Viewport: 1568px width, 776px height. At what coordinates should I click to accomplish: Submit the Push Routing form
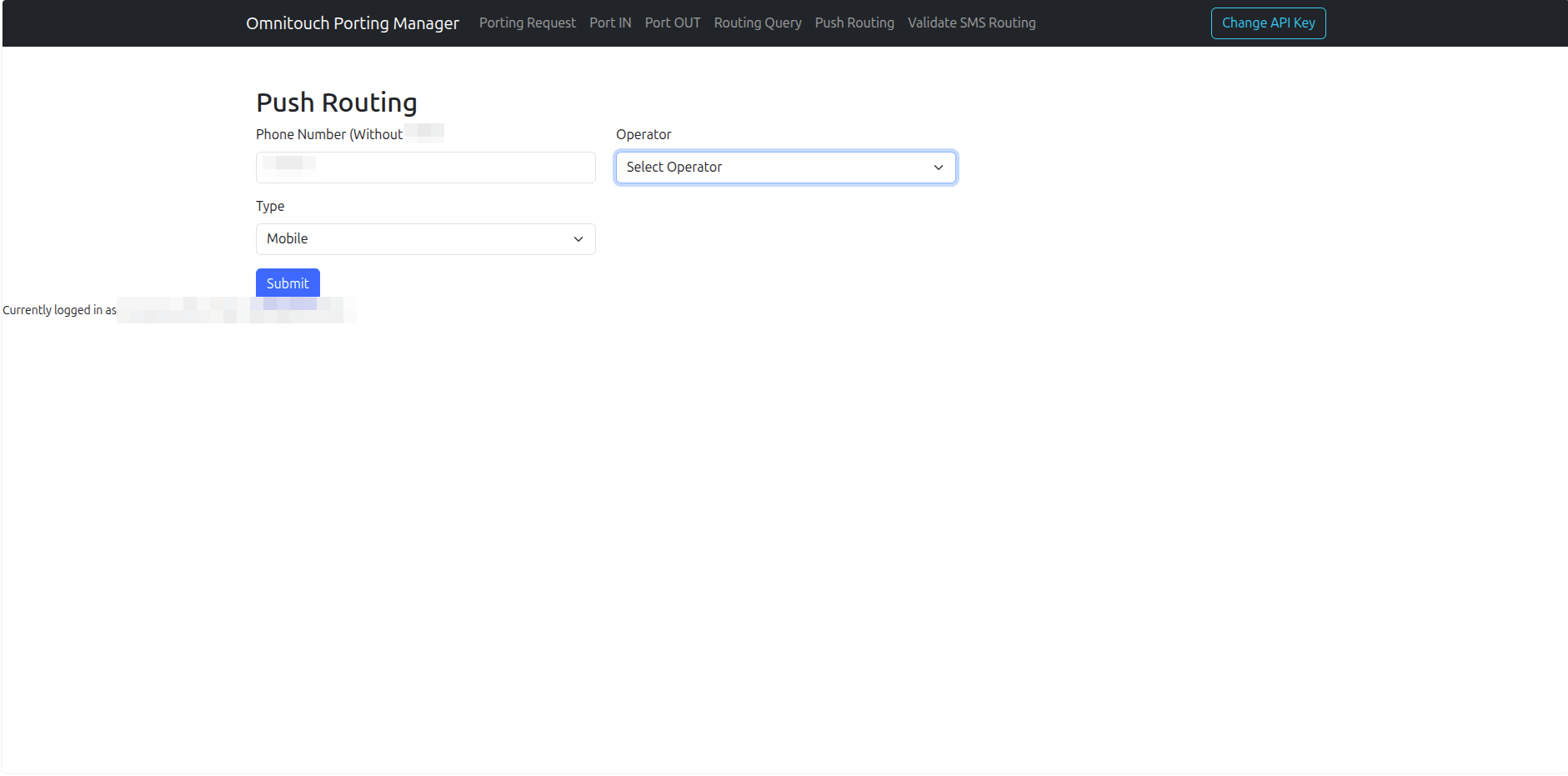pos(288,283)
